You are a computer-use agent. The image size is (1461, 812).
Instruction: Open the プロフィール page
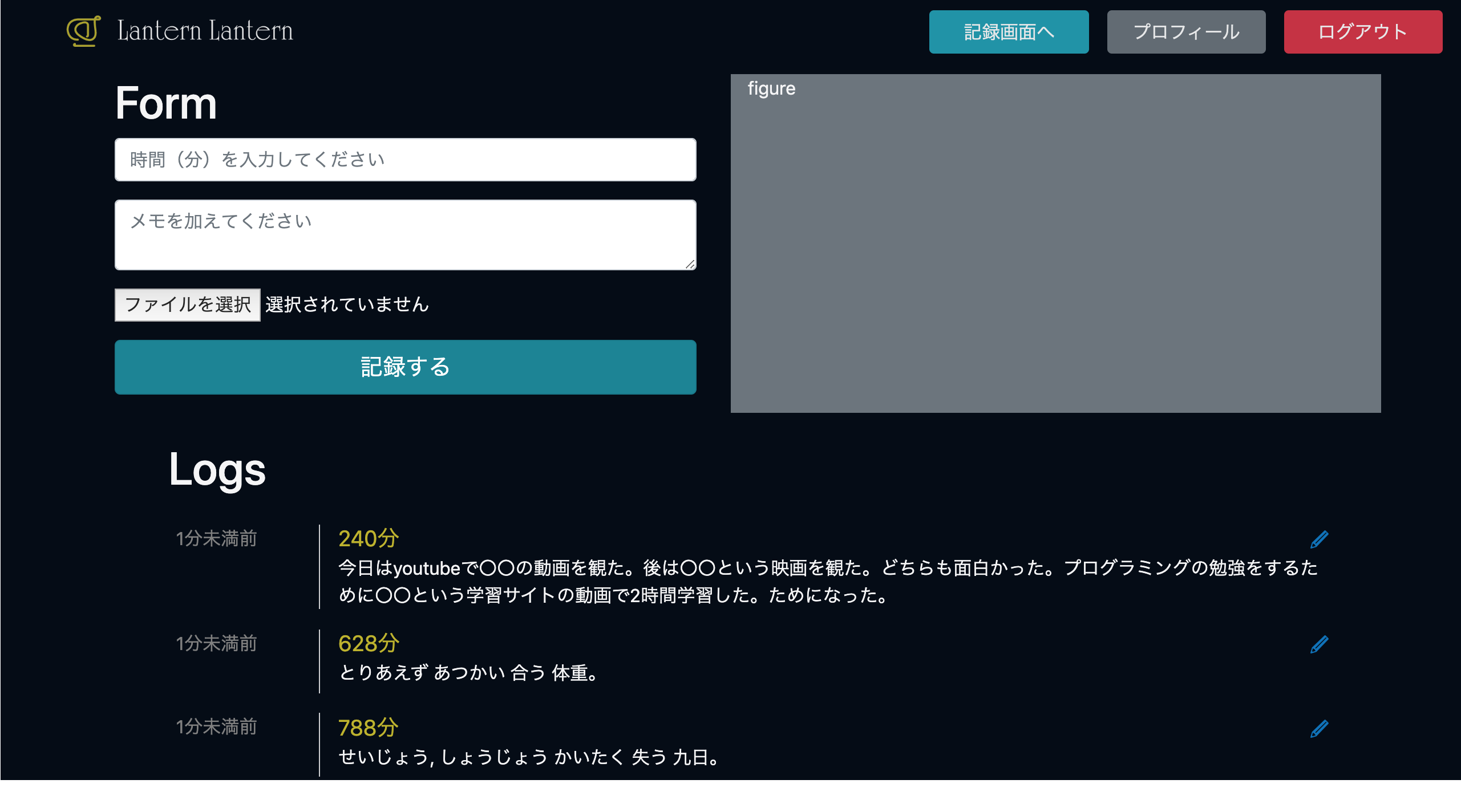click(1185, 32)
